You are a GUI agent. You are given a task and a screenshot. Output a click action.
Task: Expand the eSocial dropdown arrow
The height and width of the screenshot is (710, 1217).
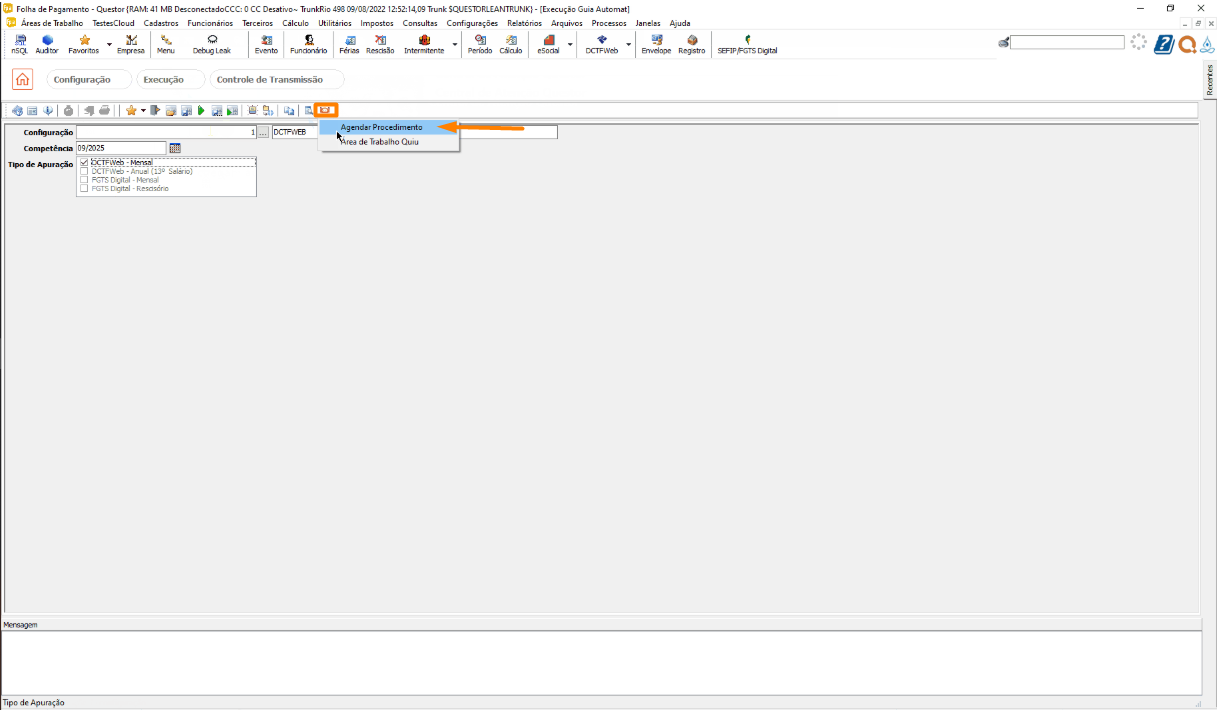[x=570, y=45]
